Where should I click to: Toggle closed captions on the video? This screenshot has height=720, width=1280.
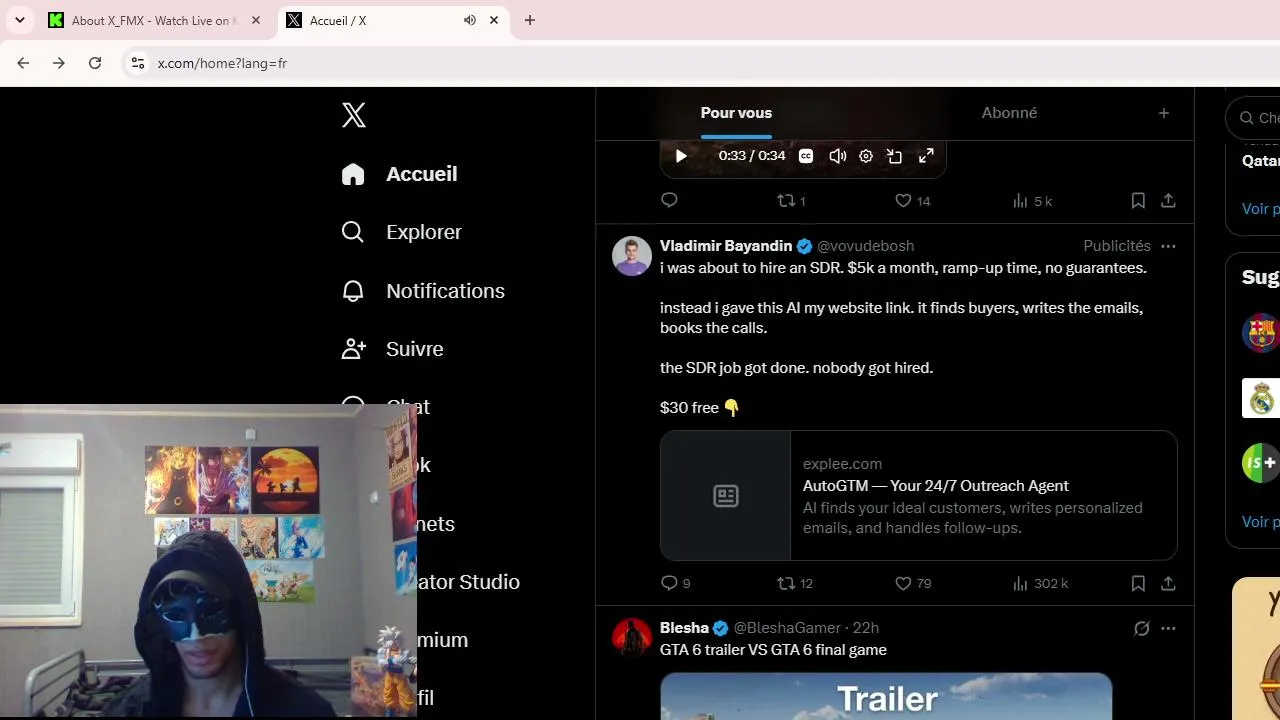[x=806, y=156]
